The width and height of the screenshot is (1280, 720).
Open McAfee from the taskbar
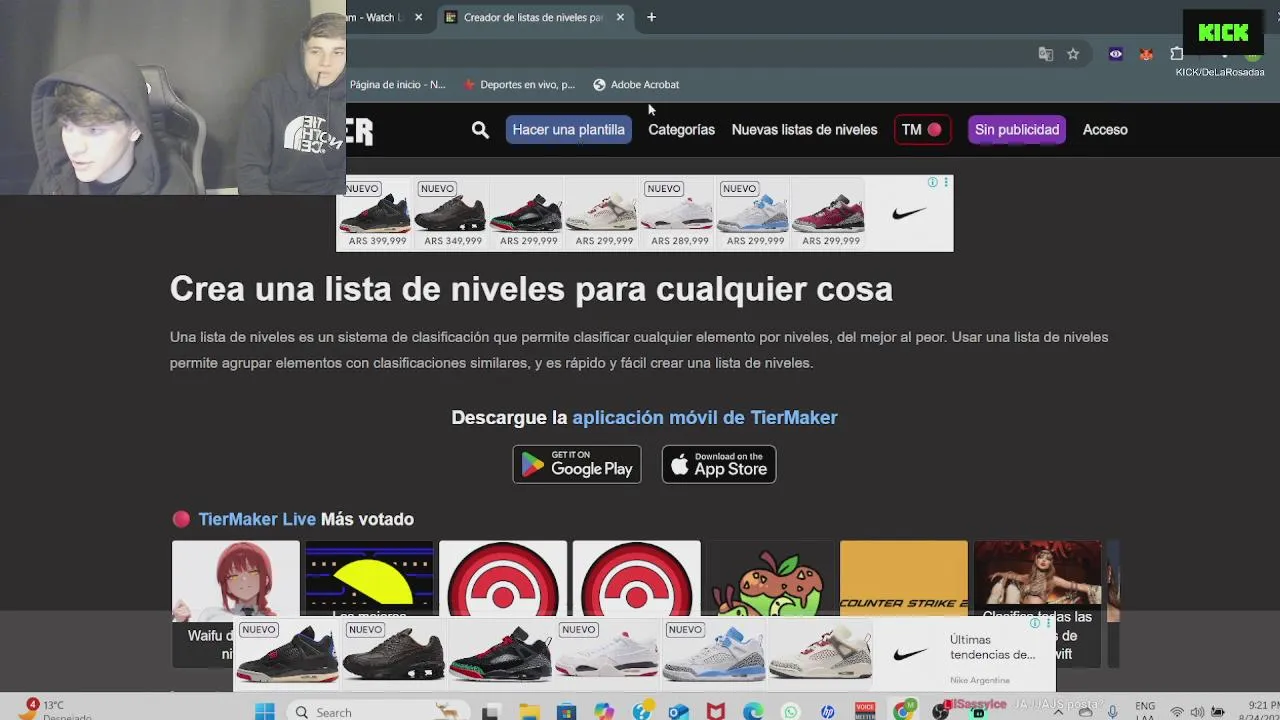tap(716, 712)
